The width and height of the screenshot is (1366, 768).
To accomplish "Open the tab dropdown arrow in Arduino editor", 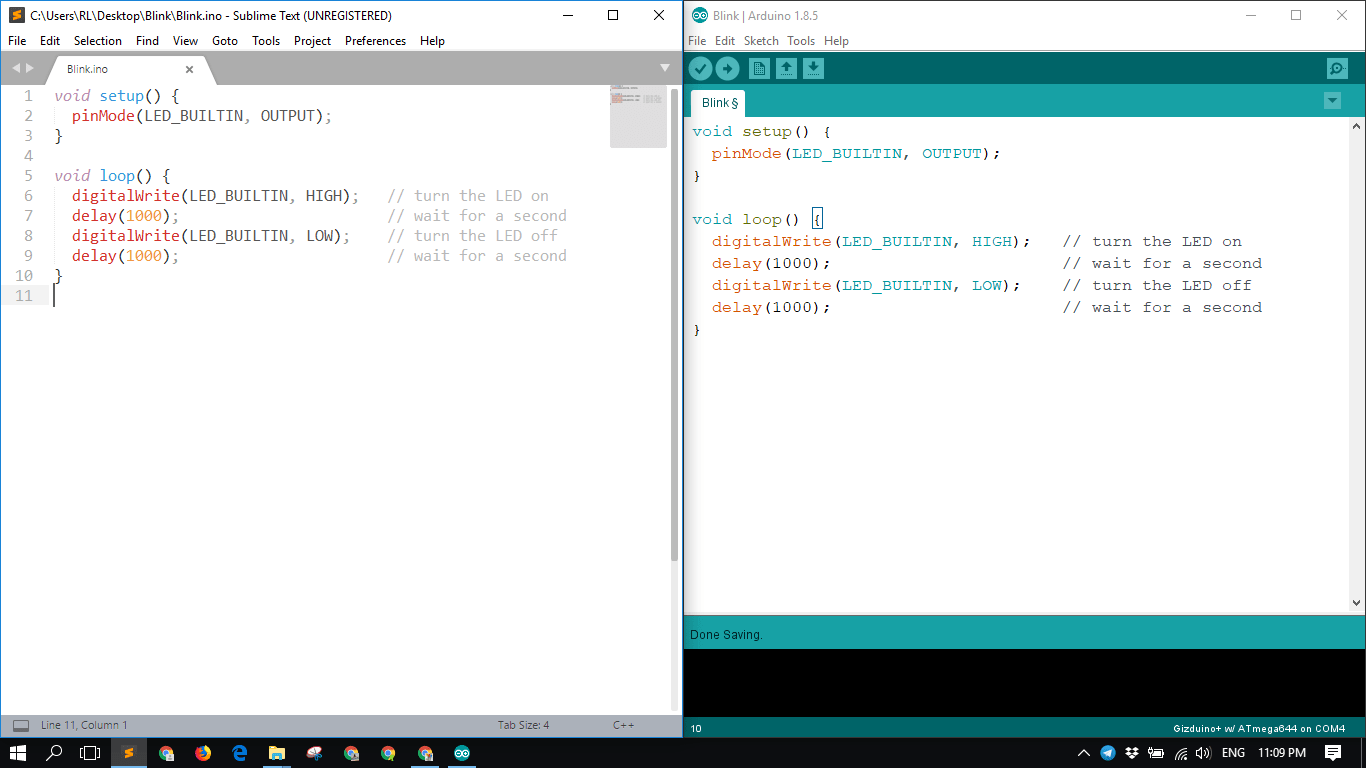I will (1332, 101).
